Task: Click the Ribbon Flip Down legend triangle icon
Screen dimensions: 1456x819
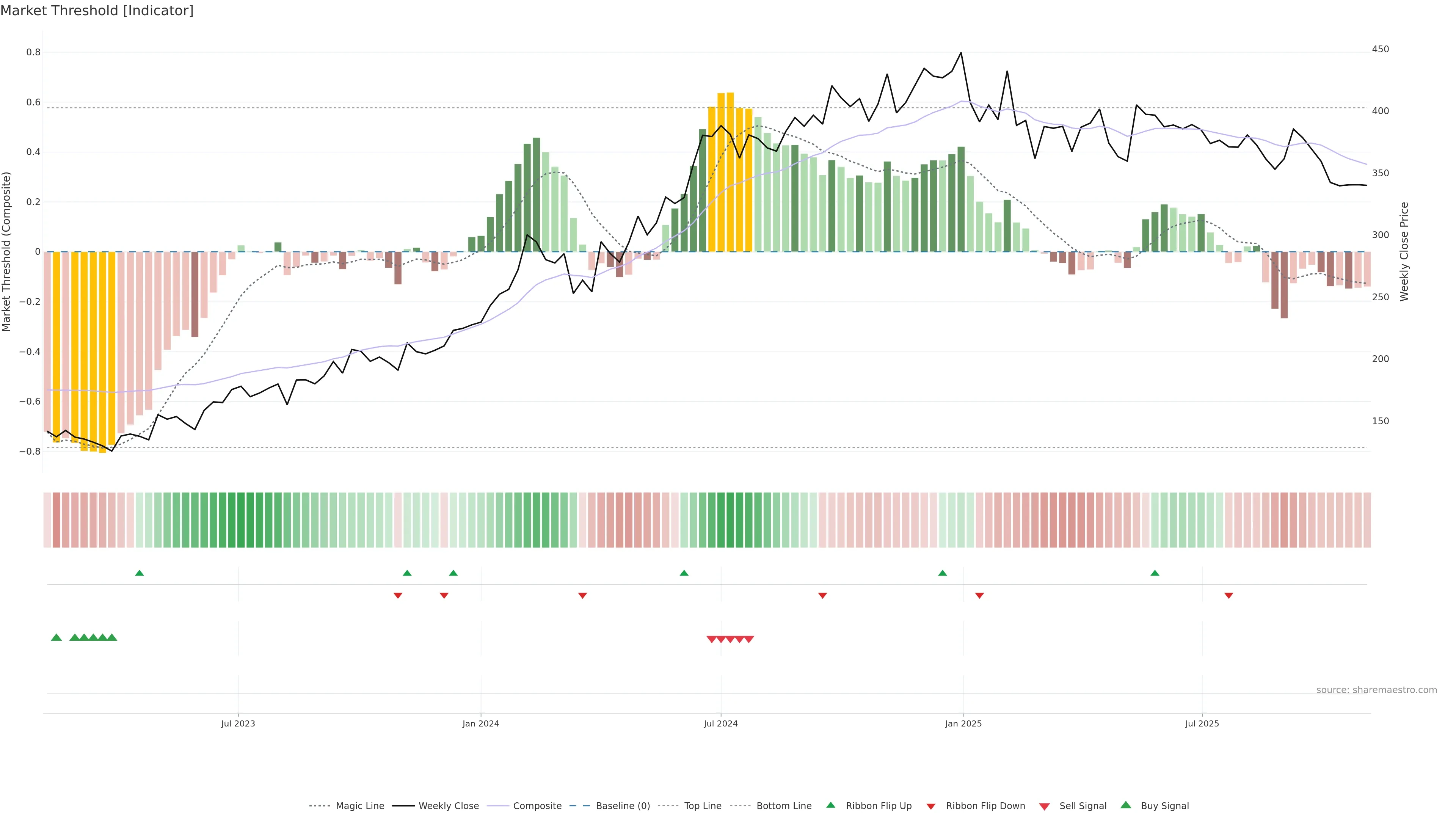Action: coord(931,806)
